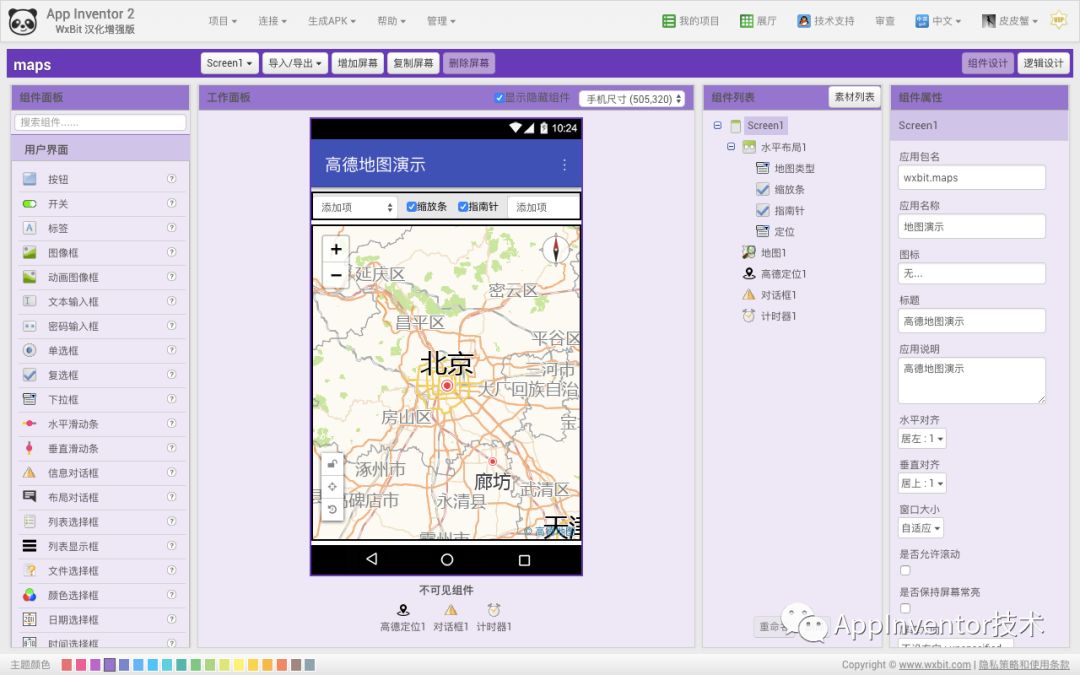Open help for 按钮 component question mark

[172, 178]
